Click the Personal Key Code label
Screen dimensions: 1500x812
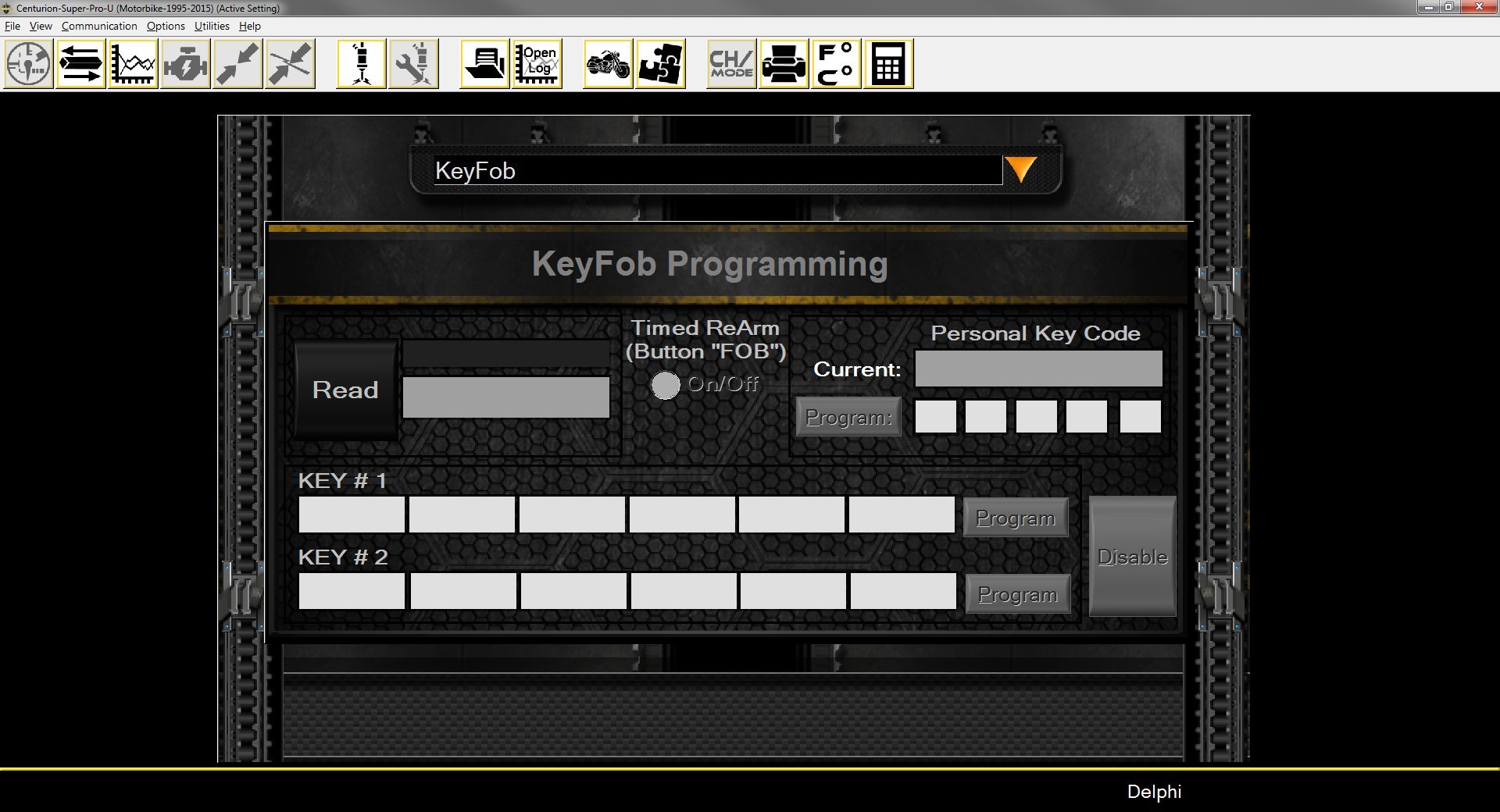point(1036,333)
